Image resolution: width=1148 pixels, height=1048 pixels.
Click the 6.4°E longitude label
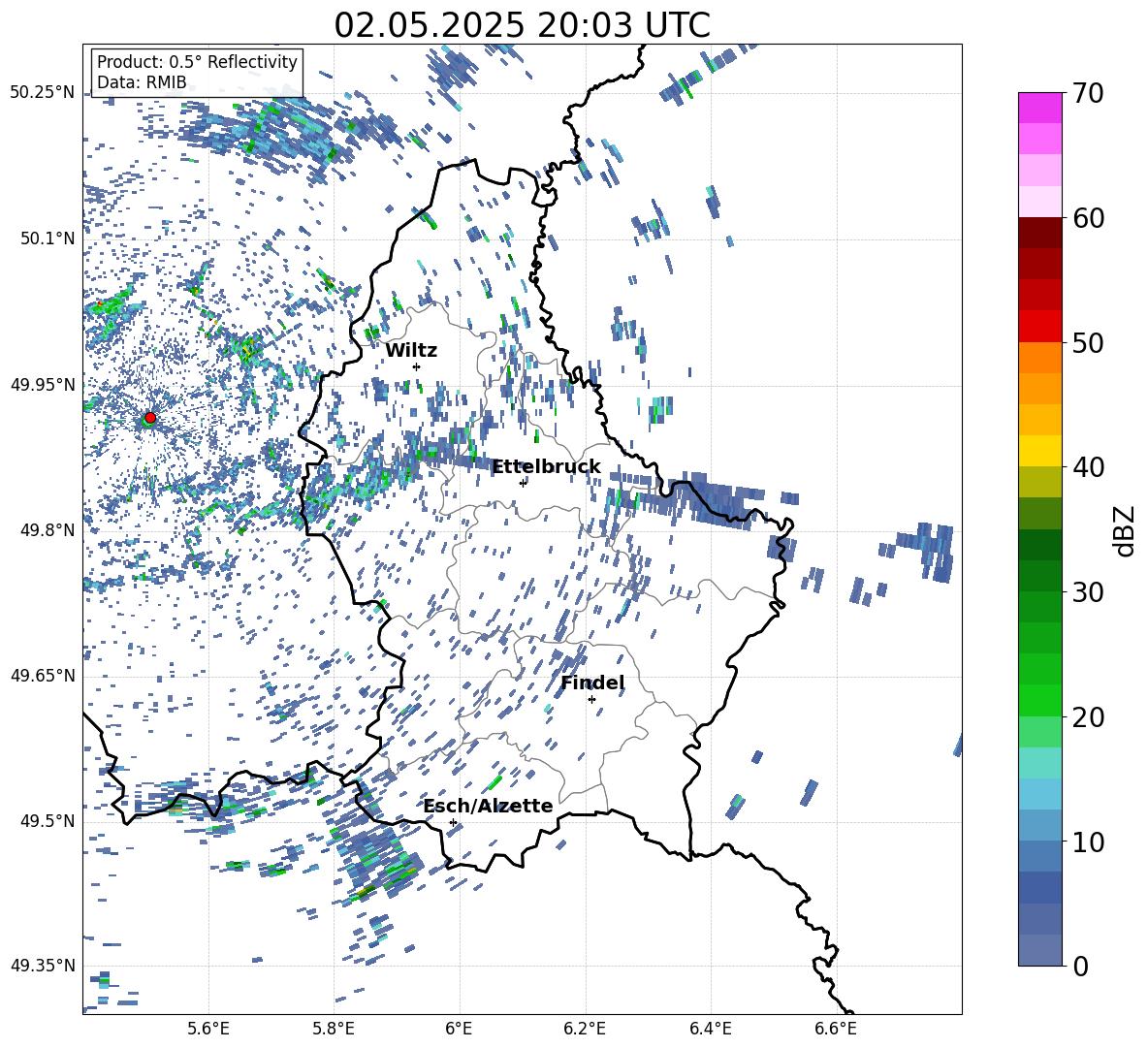tap(710, 1029)
